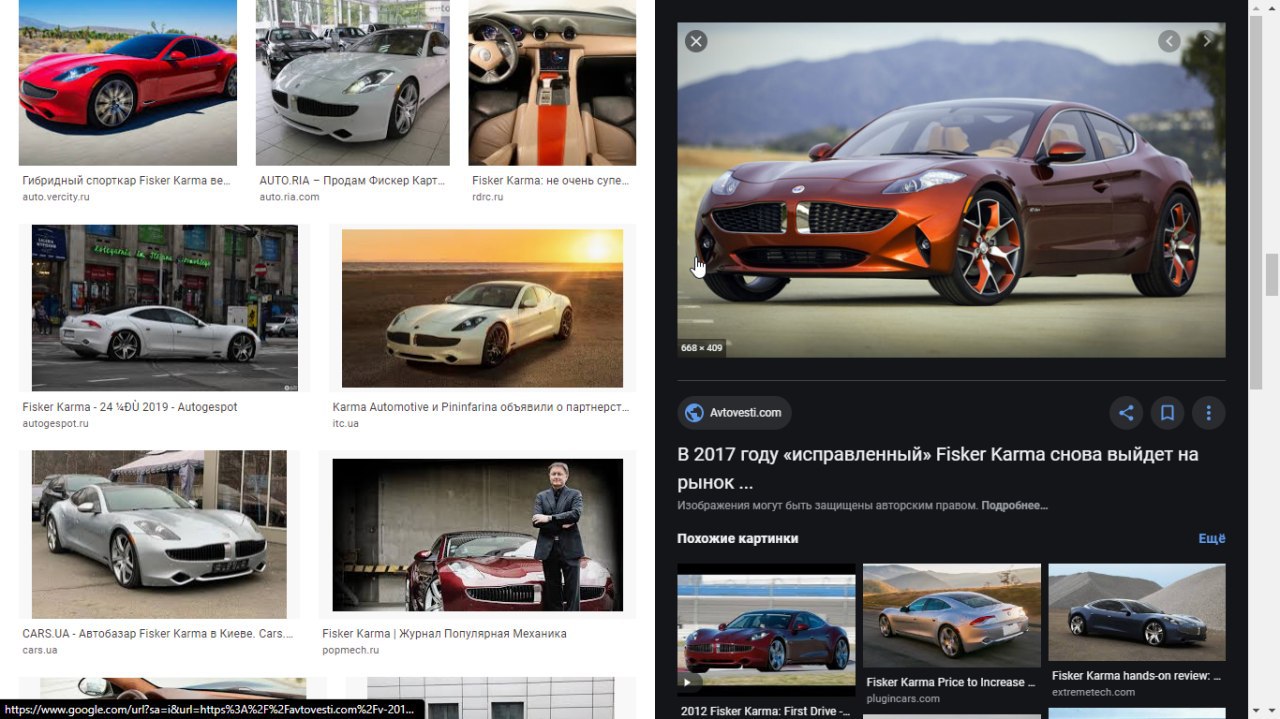Open white Fisker street photo from autogespot.ru
The image size is (1280, 719).
coord(165,307)
